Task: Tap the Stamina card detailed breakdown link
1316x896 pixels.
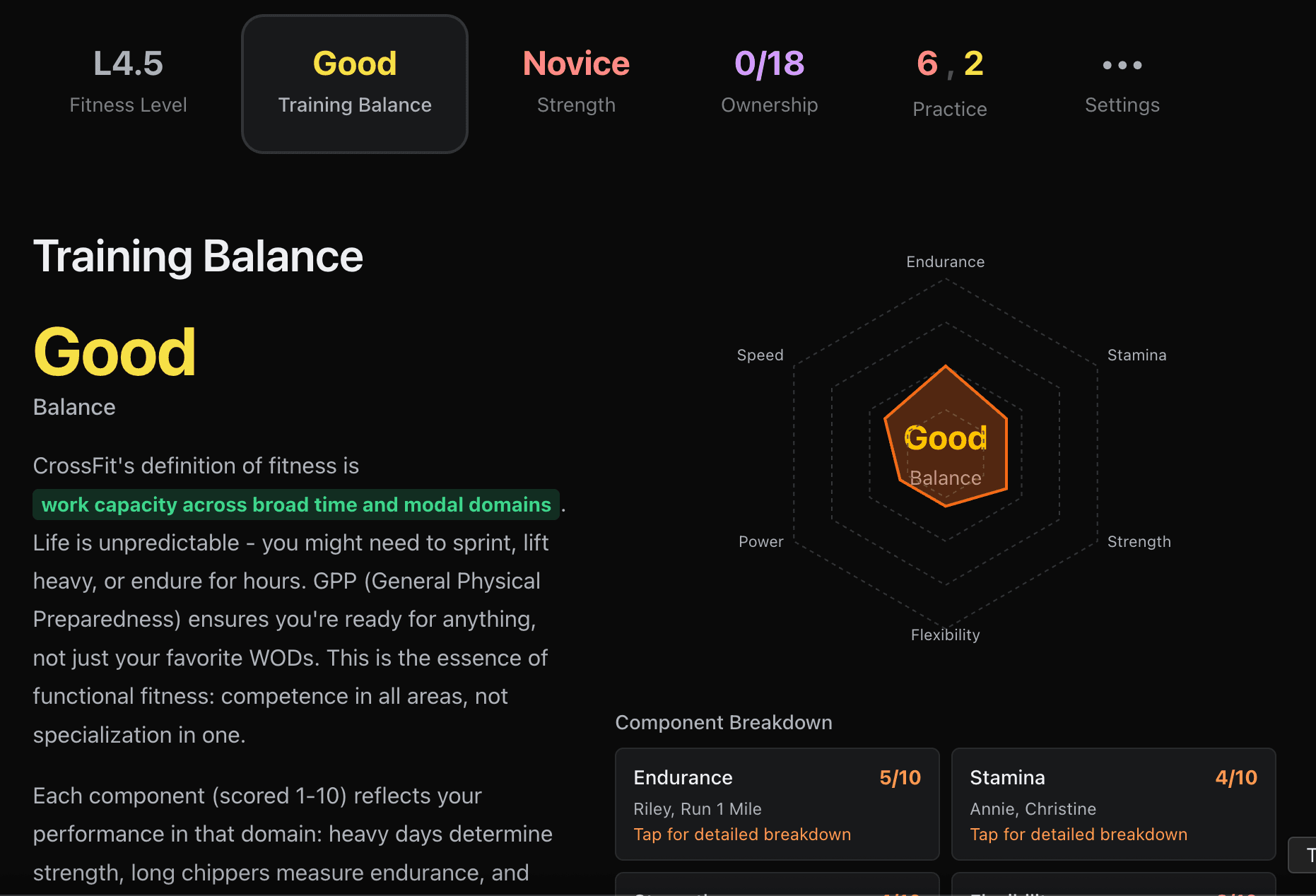Action: point(1079,835)
